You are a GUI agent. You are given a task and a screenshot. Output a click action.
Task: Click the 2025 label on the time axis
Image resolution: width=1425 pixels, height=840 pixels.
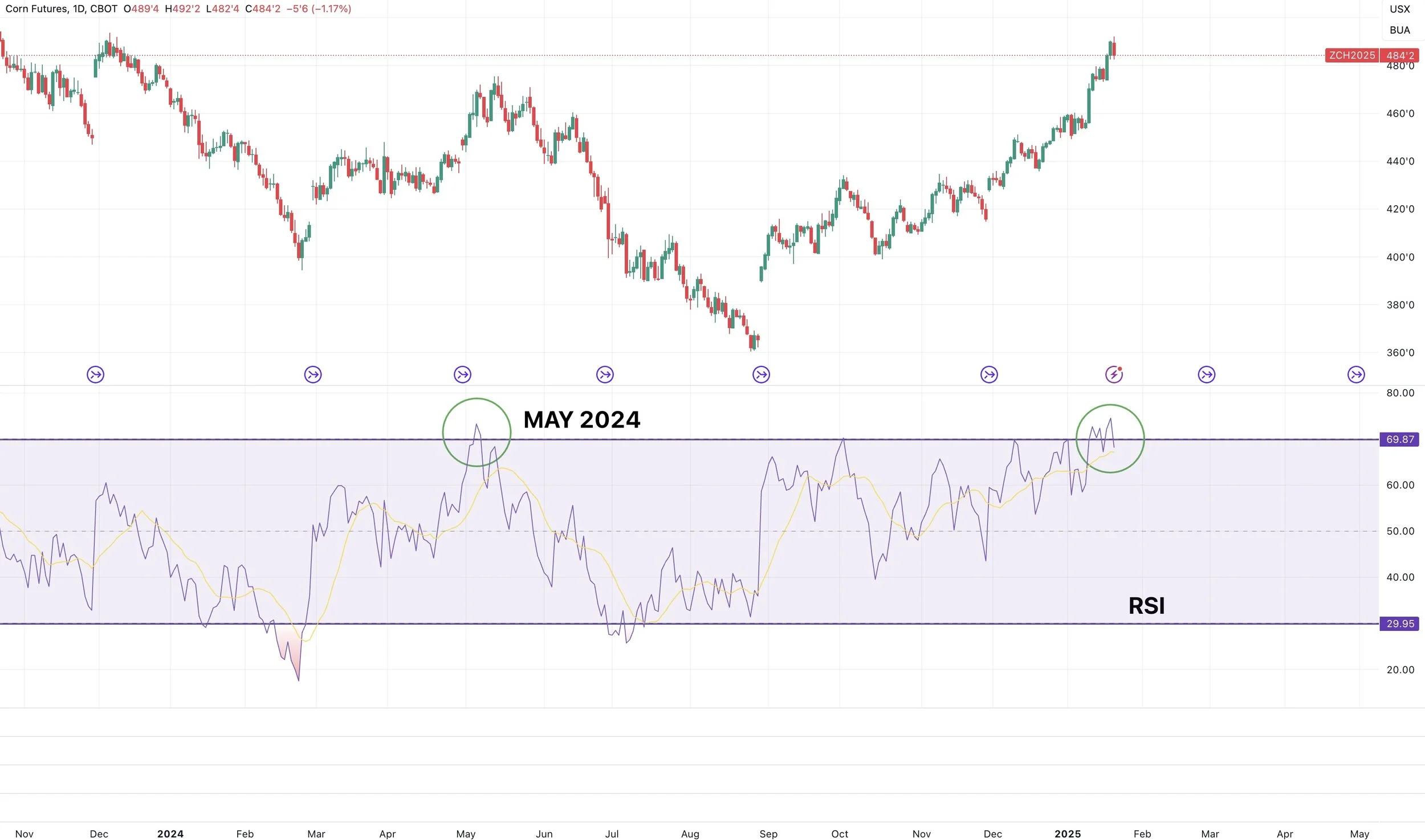[x=1067, y=834]
